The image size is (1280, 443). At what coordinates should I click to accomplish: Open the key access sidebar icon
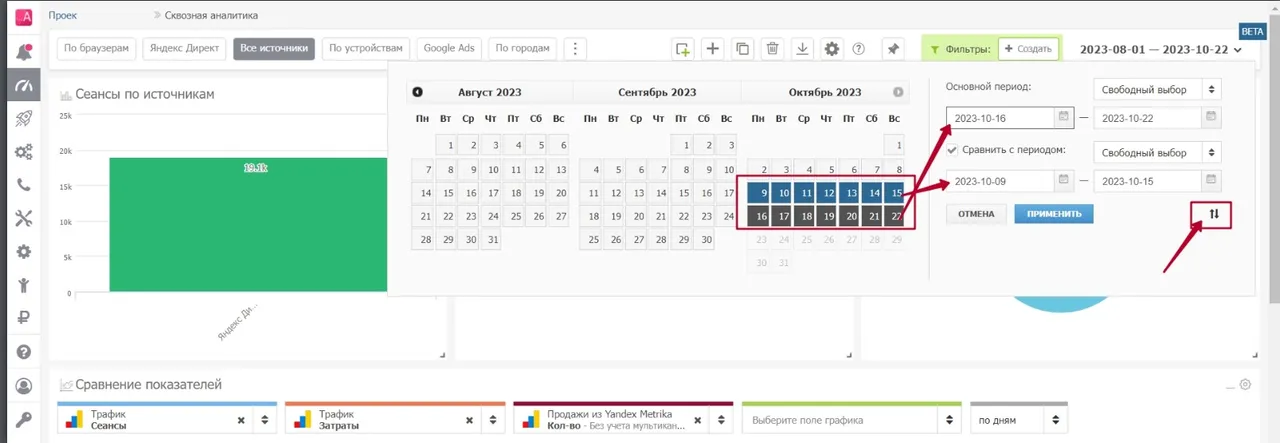[x=23, y=419]
